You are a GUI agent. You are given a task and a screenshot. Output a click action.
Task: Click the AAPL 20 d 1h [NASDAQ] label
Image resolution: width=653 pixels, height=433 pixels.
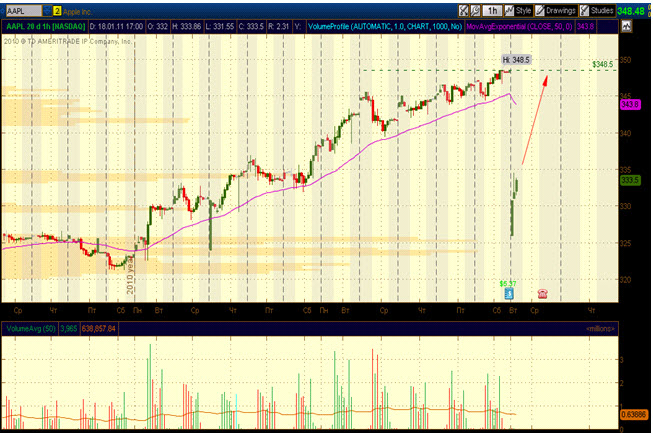[x=46, y=27]
